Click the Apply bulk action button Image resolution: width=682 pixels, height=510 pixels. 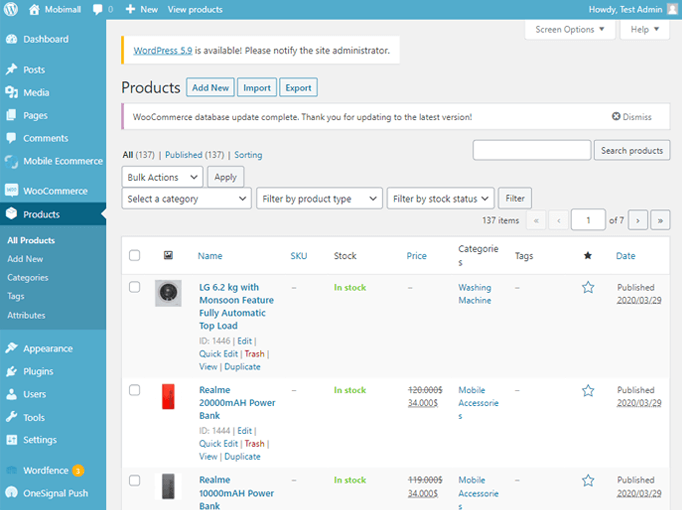click(x=225, y=177)
